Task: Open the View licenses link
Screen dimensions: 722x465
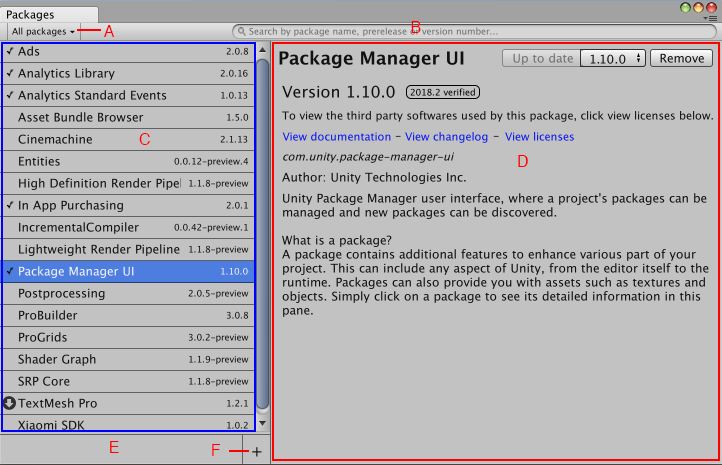Action: tap(540, 137)
